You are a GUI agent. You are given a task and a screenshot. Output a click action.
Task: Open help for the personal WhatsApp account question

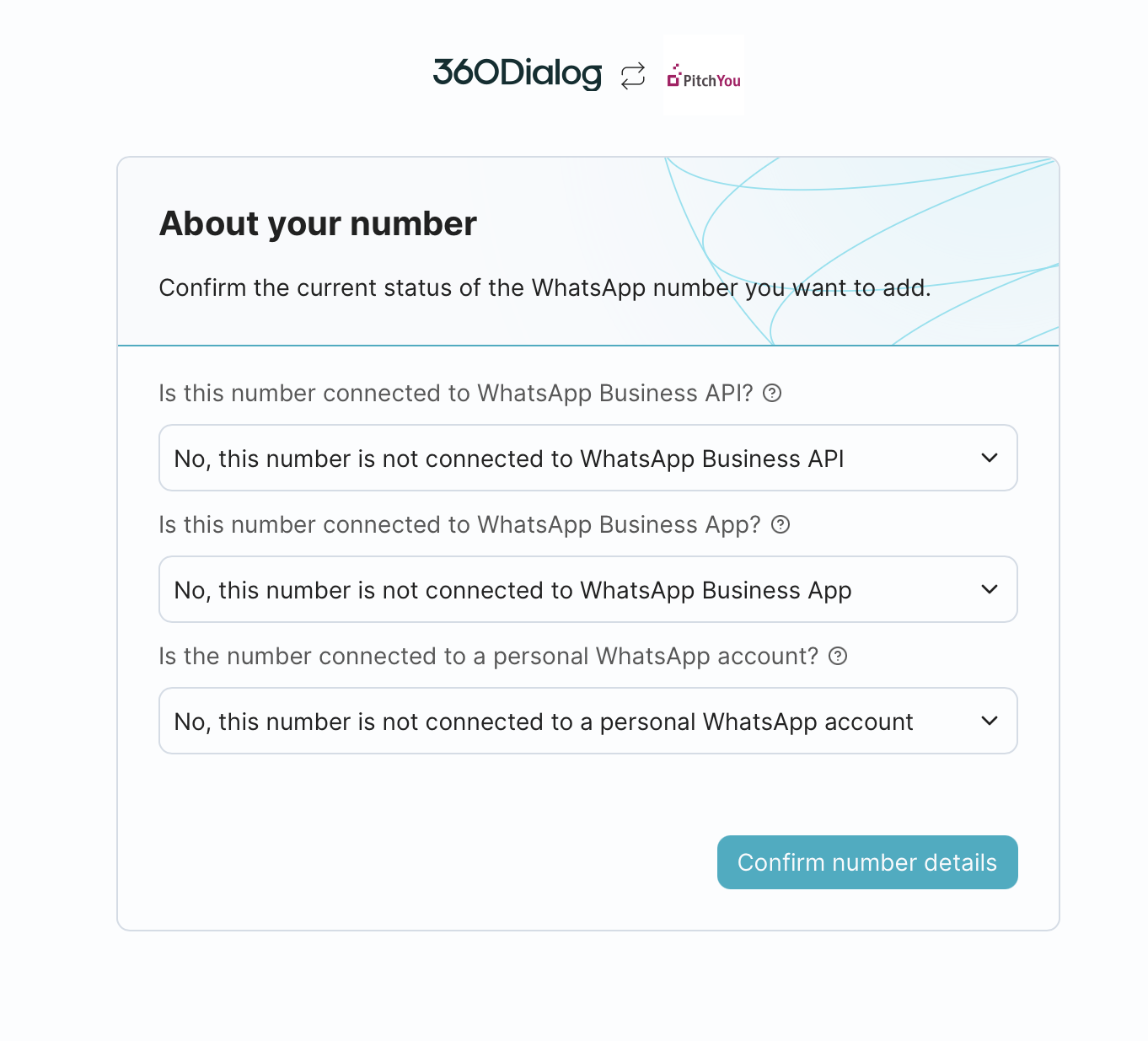point(838,656)
